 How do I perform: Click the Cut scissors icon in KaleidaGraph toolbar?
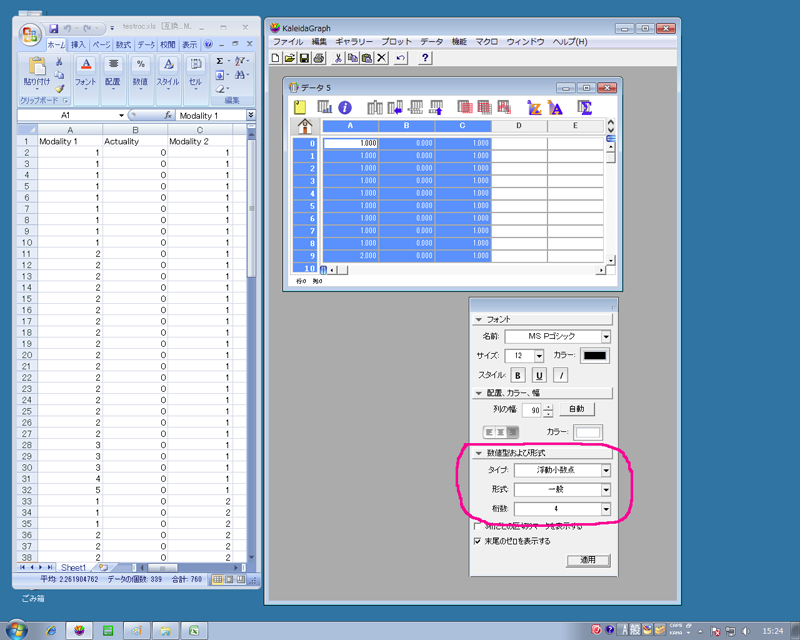(338, 58)
